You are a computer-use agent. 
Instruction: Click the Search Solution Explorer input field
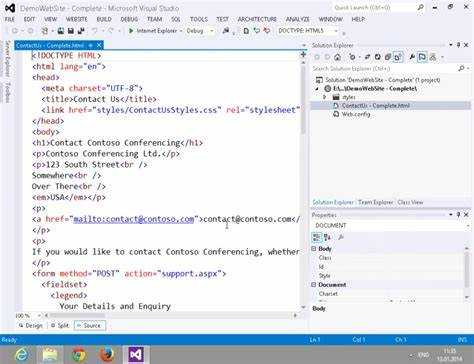coord(383,68)
